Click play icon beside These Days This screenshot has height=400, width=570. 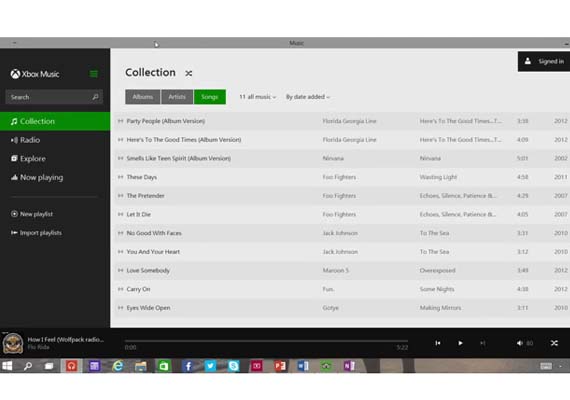tap(121, 177)
